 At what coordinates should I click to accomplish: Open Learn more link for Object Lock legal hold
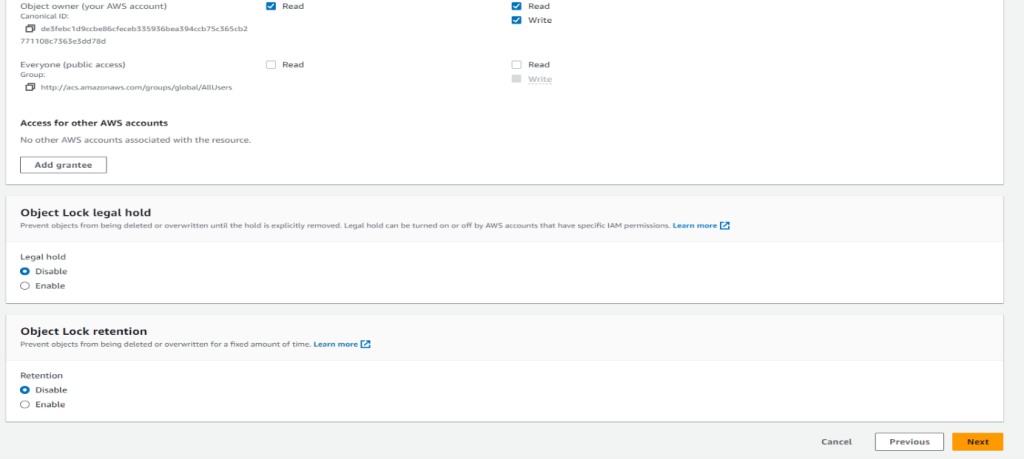pyautogui.click(x=694, y=226)
